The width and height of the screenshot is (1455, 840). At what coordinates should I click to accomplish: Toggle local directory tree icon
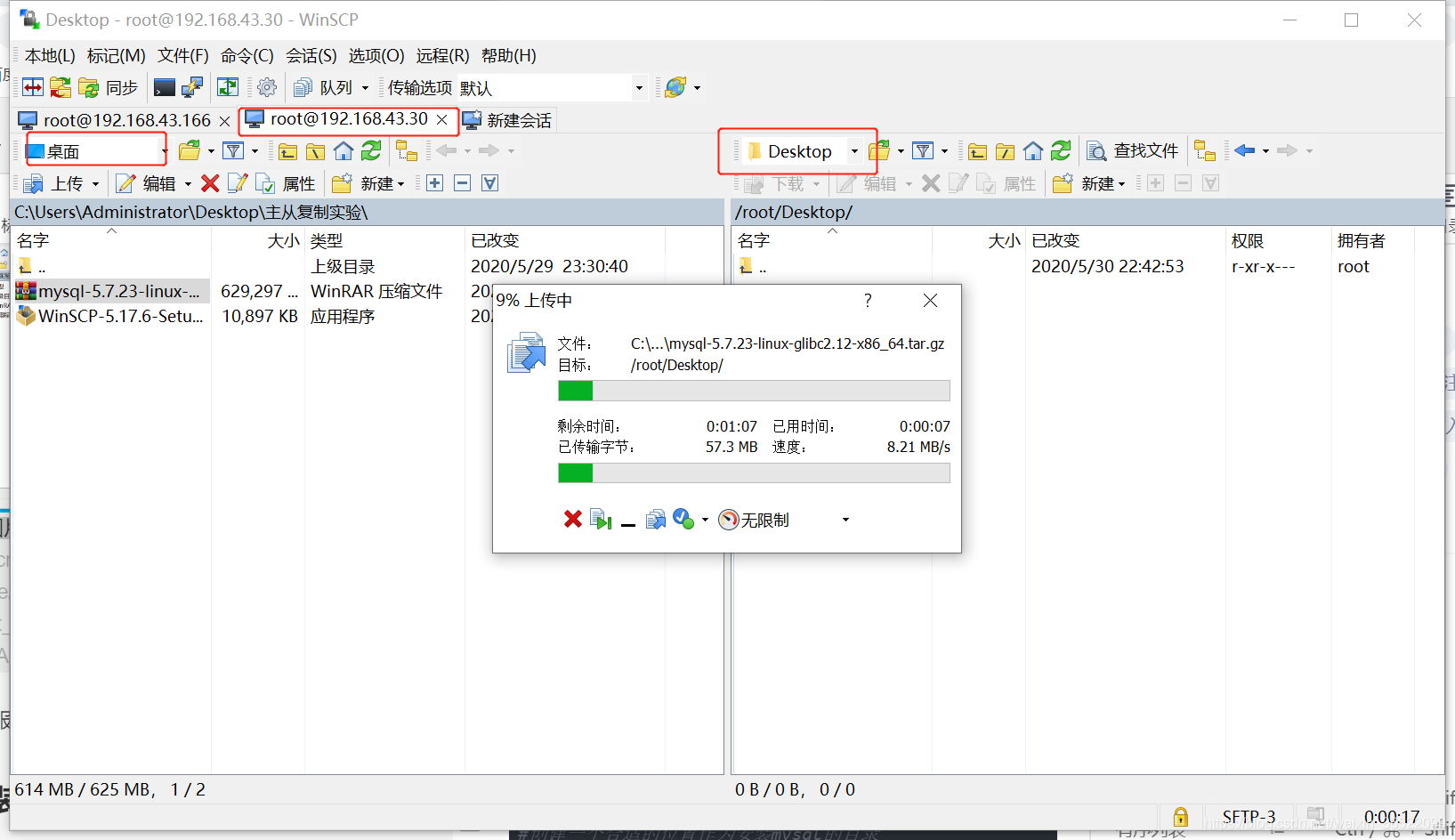pyautogui.click(x=407, y=150)
